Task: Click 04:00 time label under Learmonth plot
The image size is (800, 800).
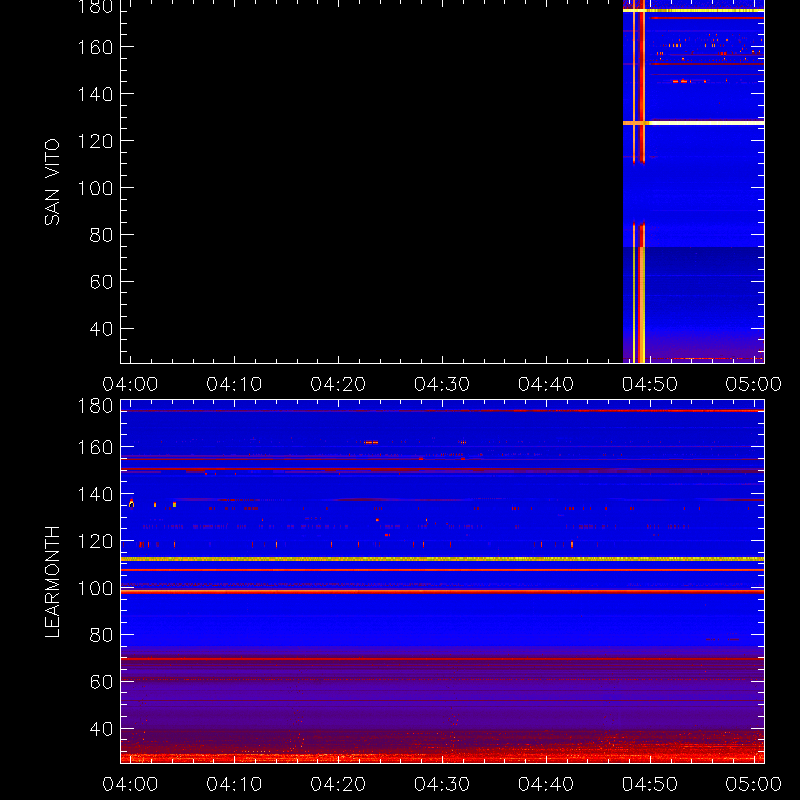Action: (x=130, y=784)
